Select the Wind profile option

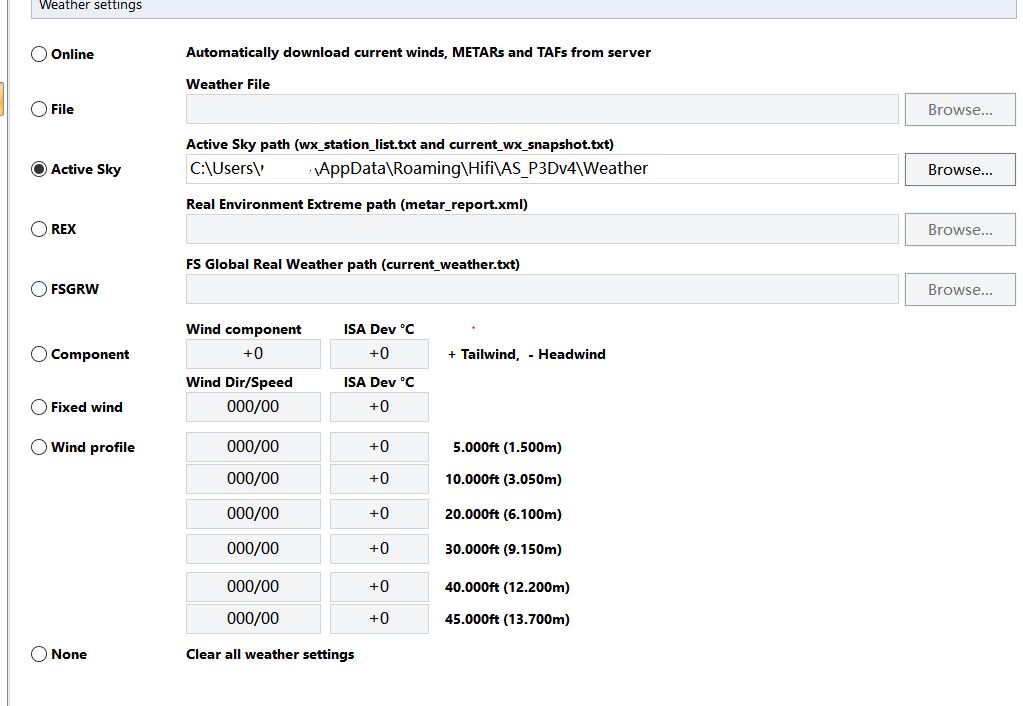tap(39, 447)
